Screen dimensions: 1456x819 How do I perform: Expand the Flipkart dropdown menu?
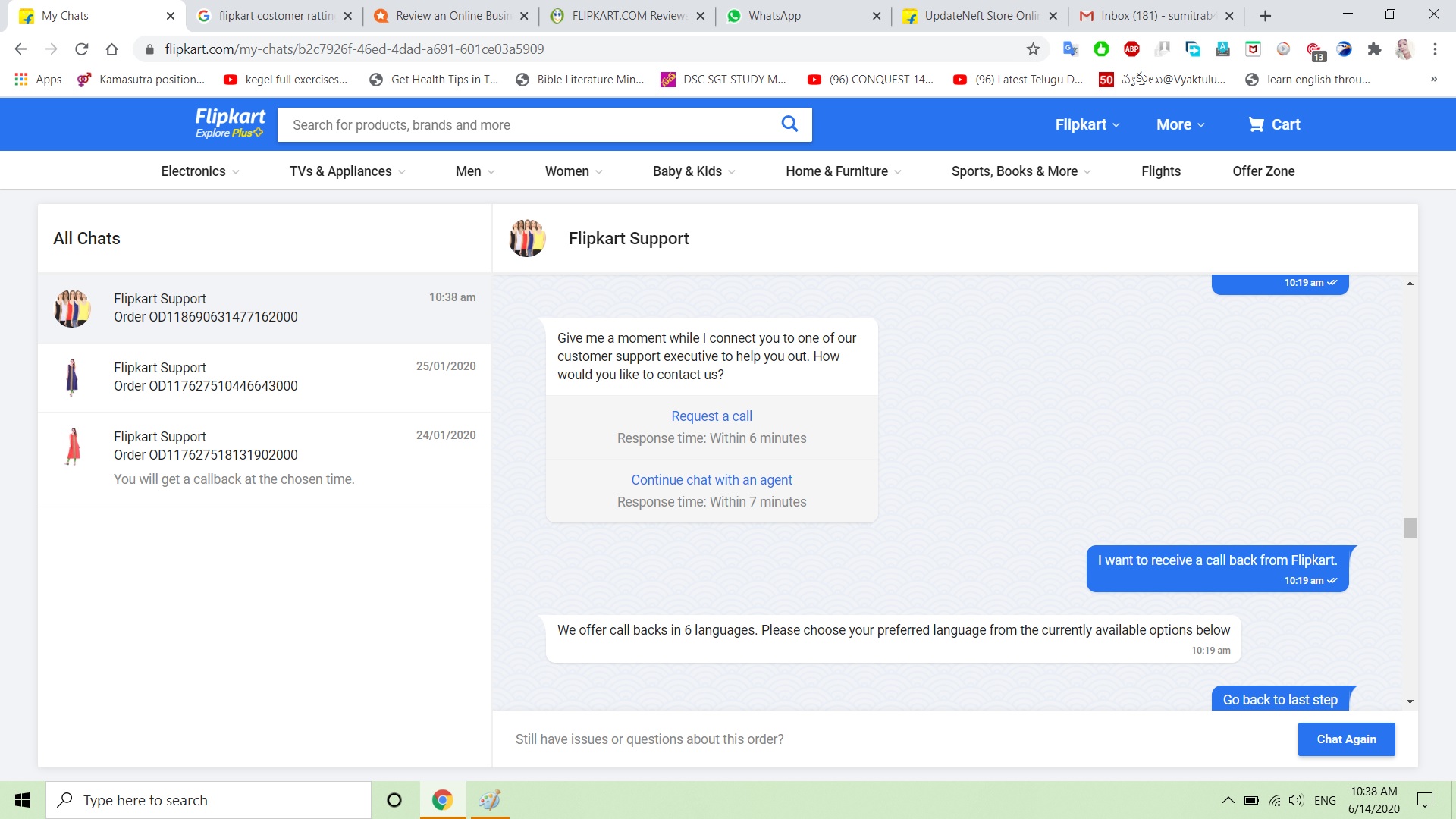coord(1086,124)
